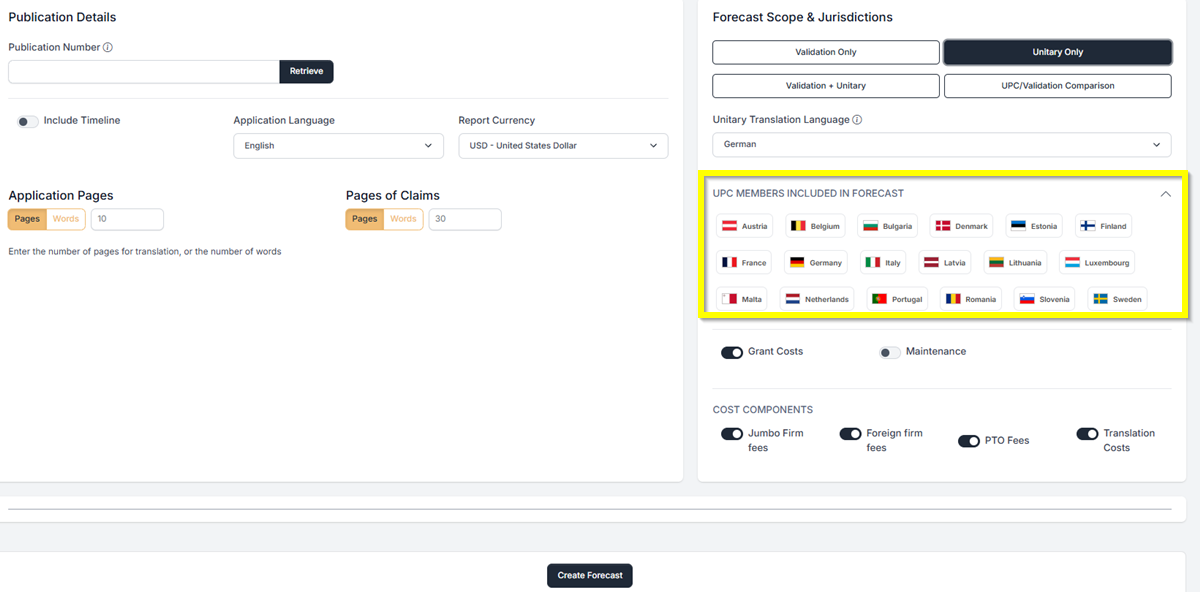Click the Unitary Translation Language info icon
1200x592 pixels.
858,120
